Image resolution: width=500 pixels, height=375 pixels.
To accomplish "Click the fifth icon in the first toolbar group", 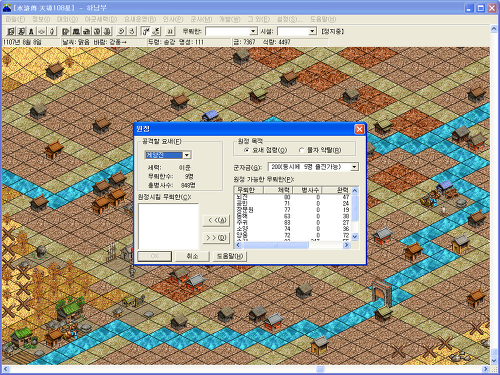I will tap(52, 31).
